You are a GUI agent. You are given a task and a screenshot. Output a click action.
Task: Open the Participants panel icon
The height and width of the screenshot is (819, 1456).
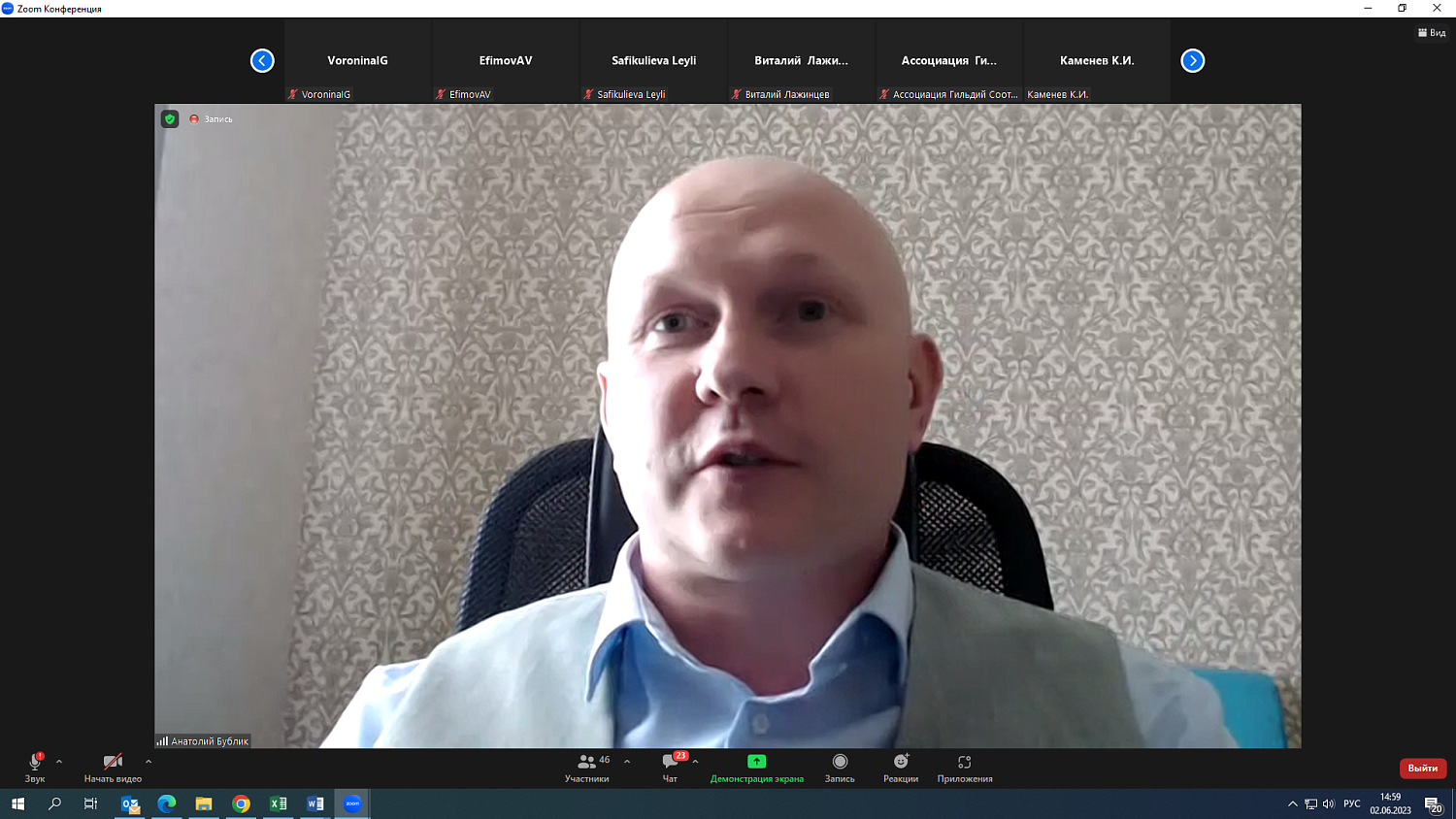point(586,763)
